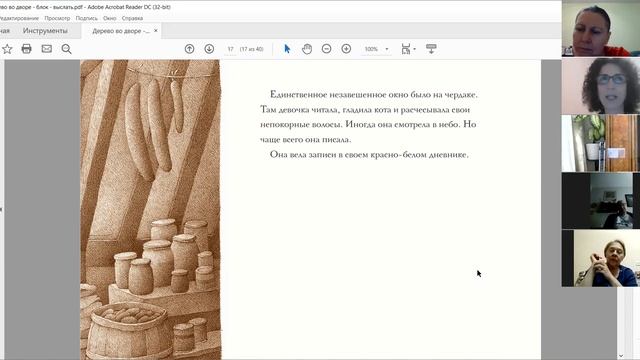Select the Дерево во дворе document tab
The image size is (640, 360).
121,31
